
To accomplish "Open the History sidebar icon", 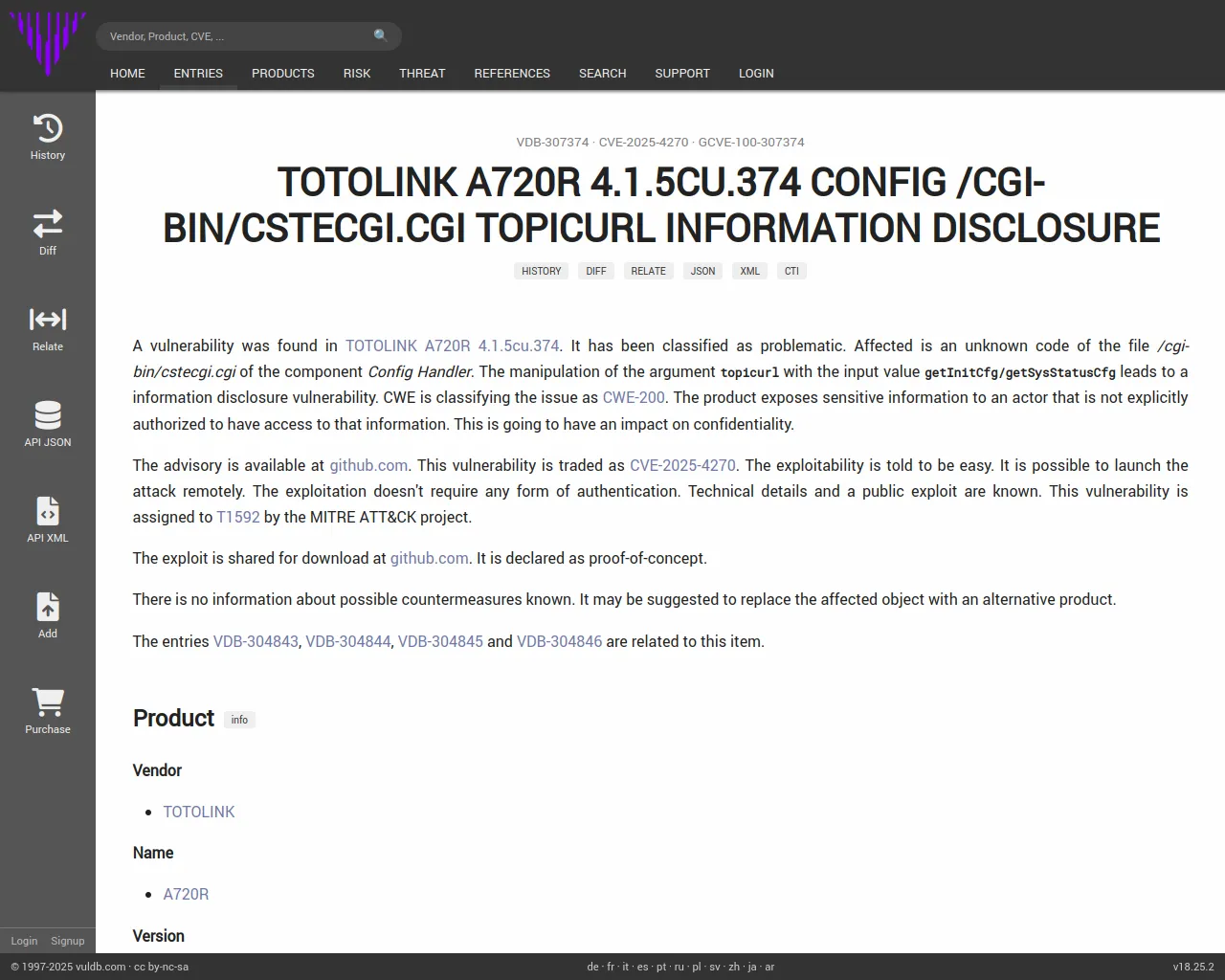I will [x=48, y=138].
